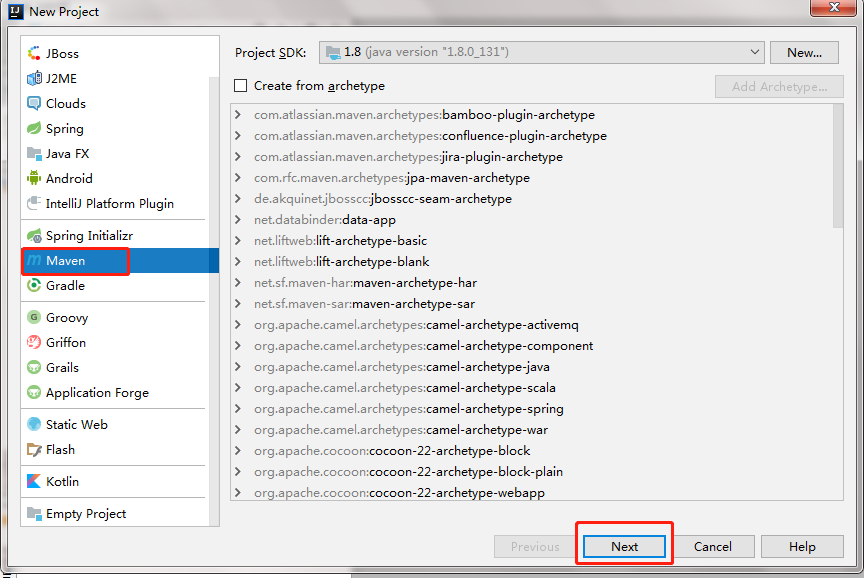Select camel-archetype-java row
Image resolution: width=864 pixels, height=578 pixels.
(x=532, y=366)
